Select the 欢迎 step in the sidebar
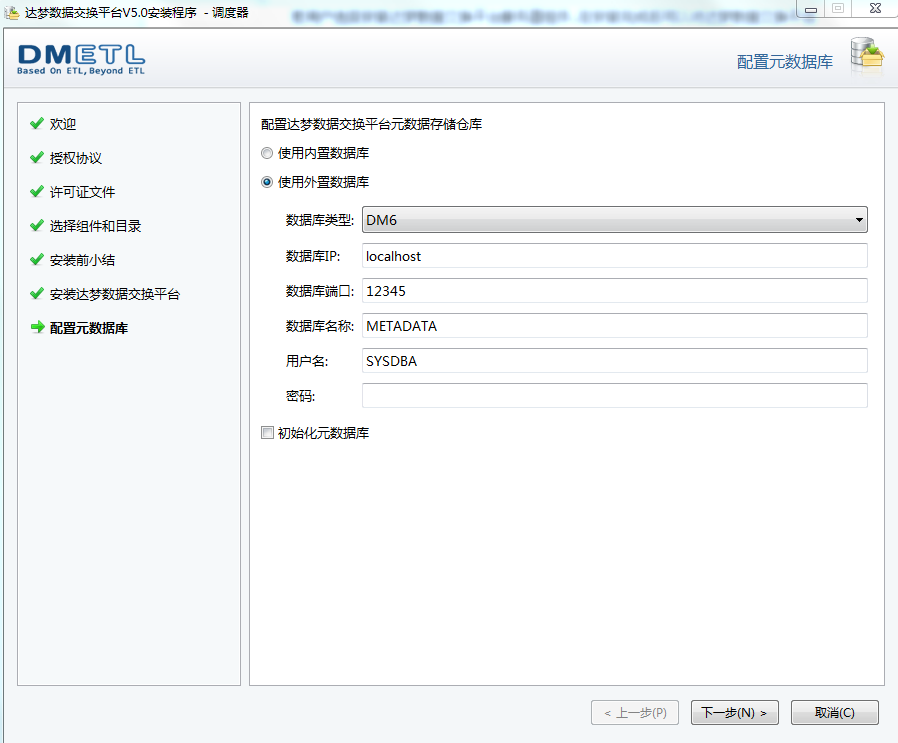Viewport: 898px width, 743px height. tap(63, 124)
